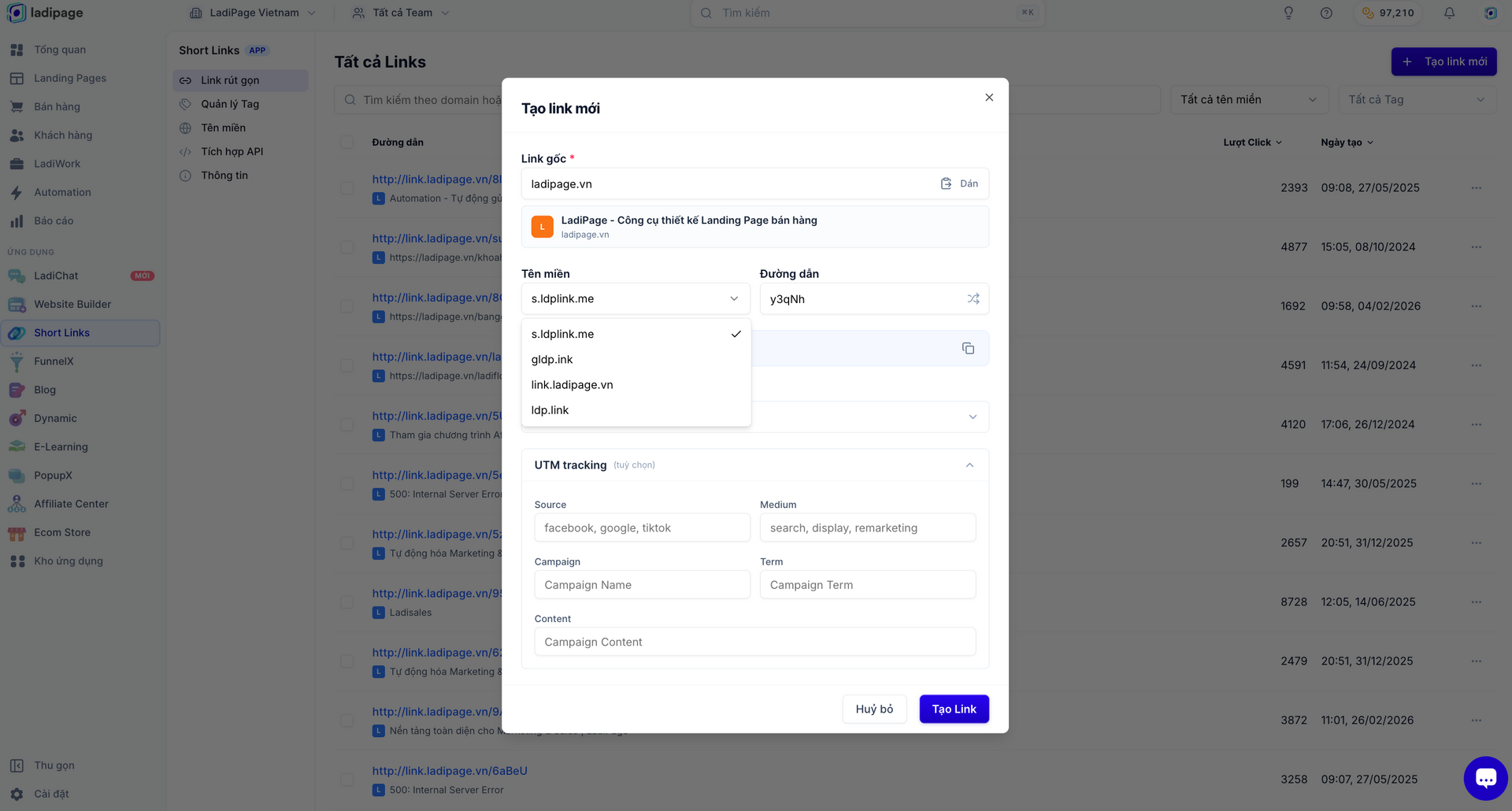Collapse sidebar with Thu gọn
Screen dimensions: 1512x811
(x=54, y=765)
